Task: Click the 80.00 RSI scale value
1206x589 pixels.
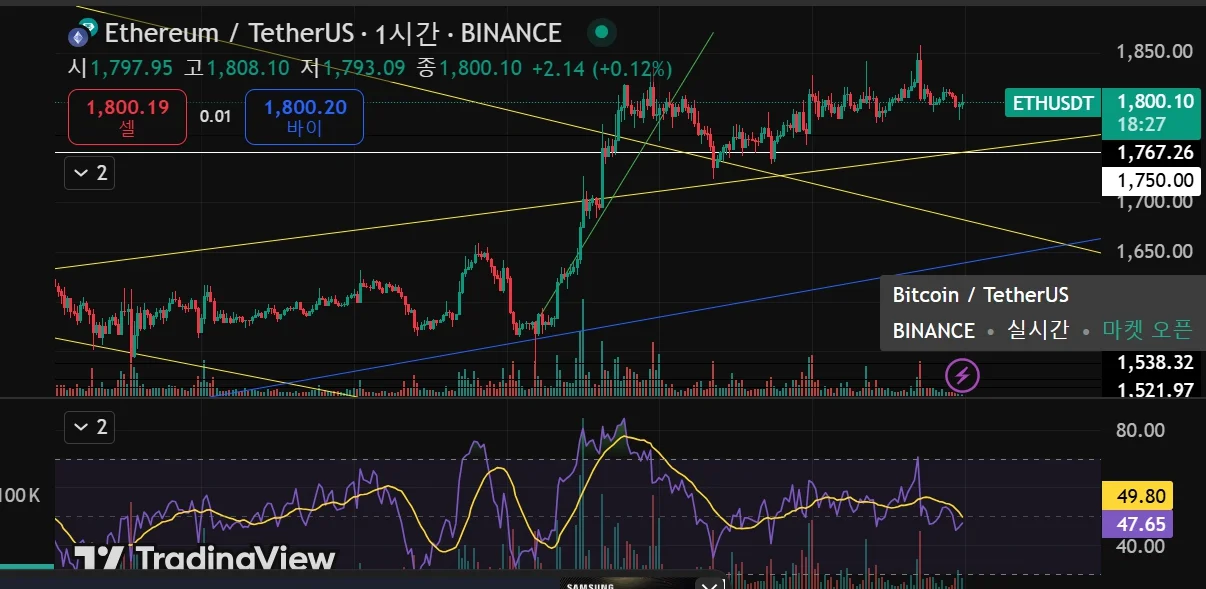Action: 1140,430
